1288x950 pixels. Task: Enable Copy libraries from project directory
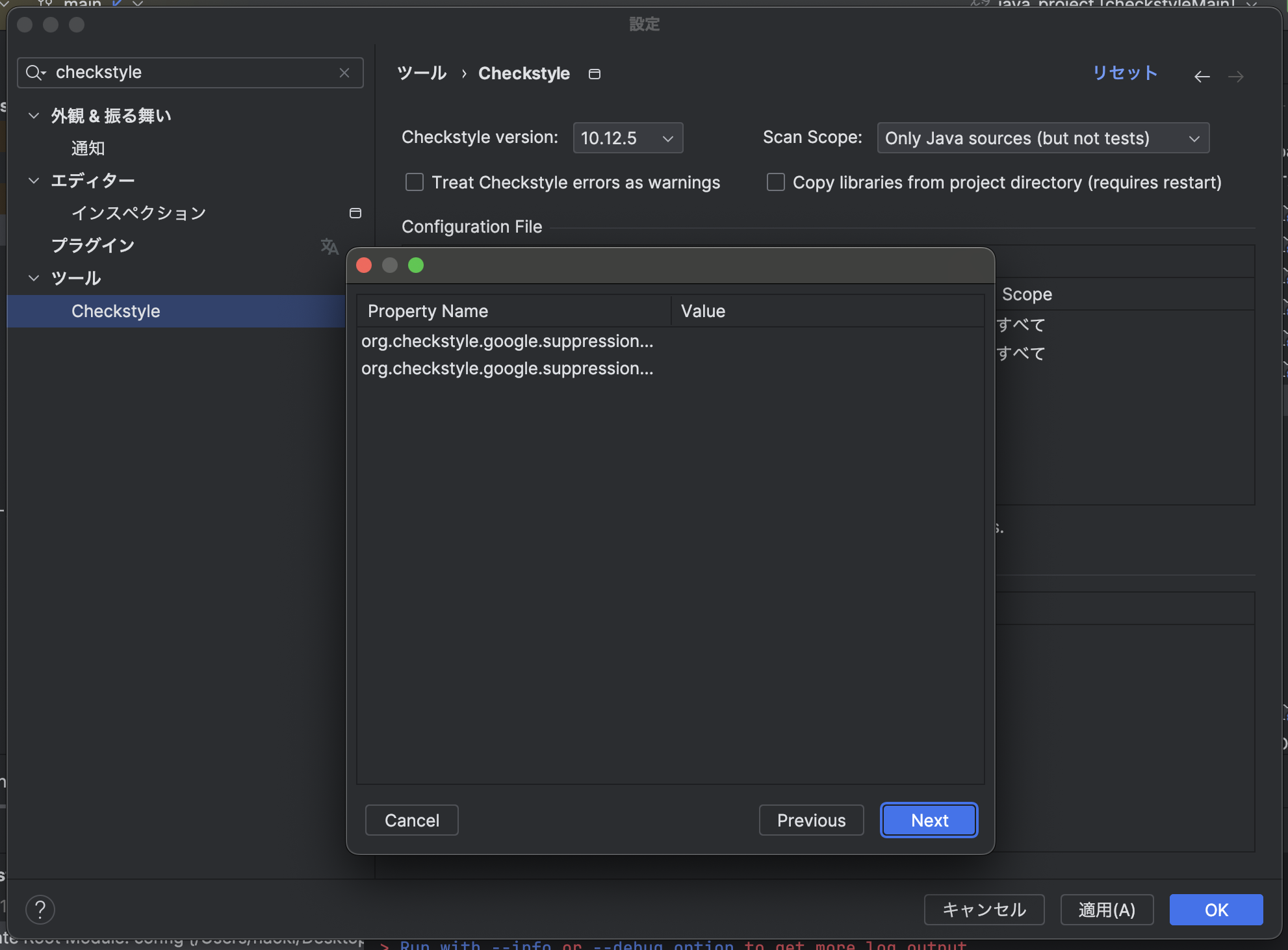tap(776, 182)
